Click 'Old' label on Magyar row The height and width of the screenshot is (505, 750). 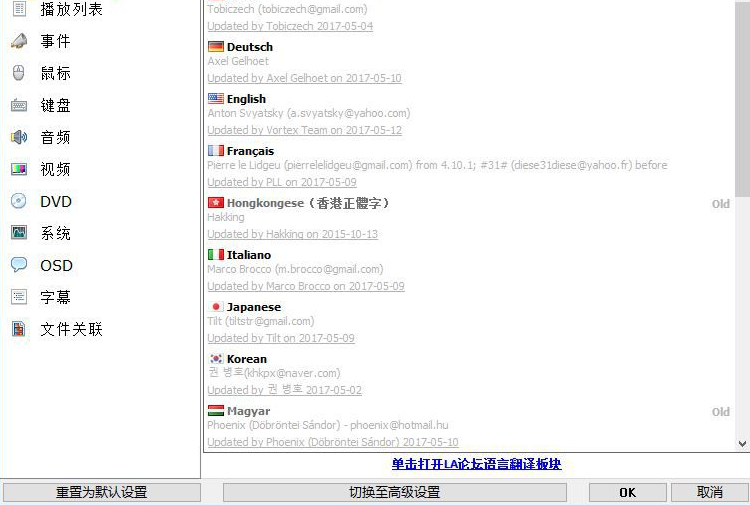[721, 412]
